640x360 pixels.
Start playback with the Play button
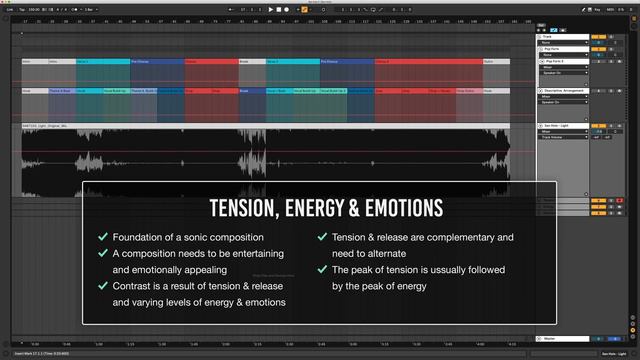click(x=271, y=9)
